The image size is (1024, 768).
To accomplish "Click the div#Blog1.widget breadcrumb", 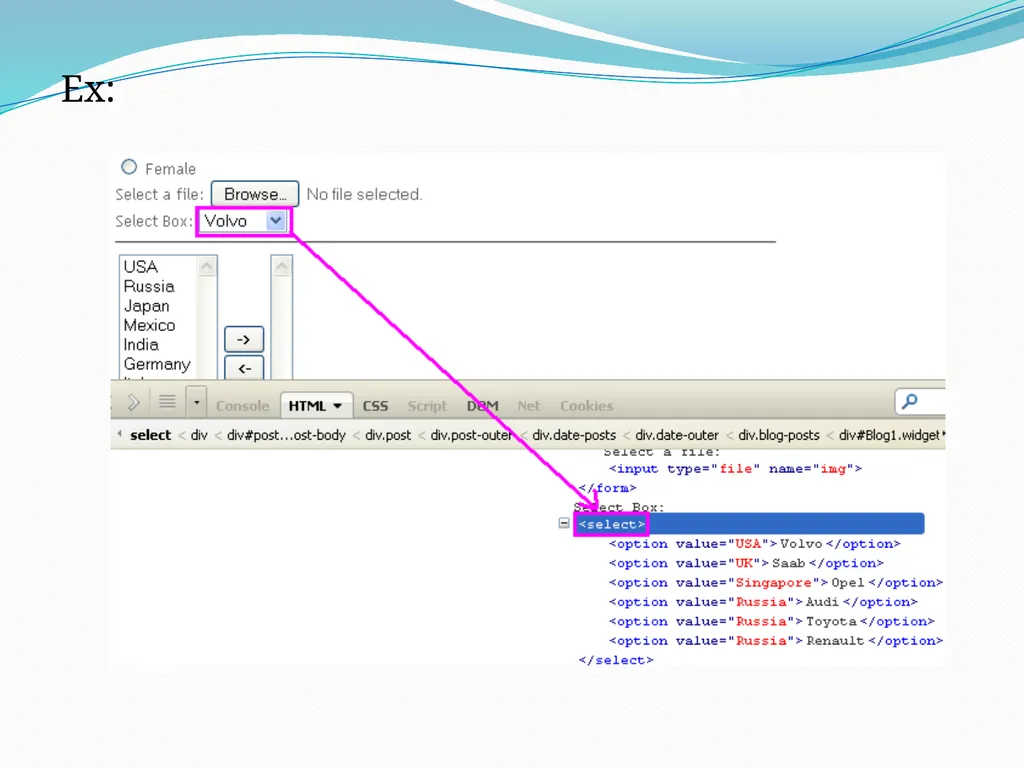I will pos(889,435).
